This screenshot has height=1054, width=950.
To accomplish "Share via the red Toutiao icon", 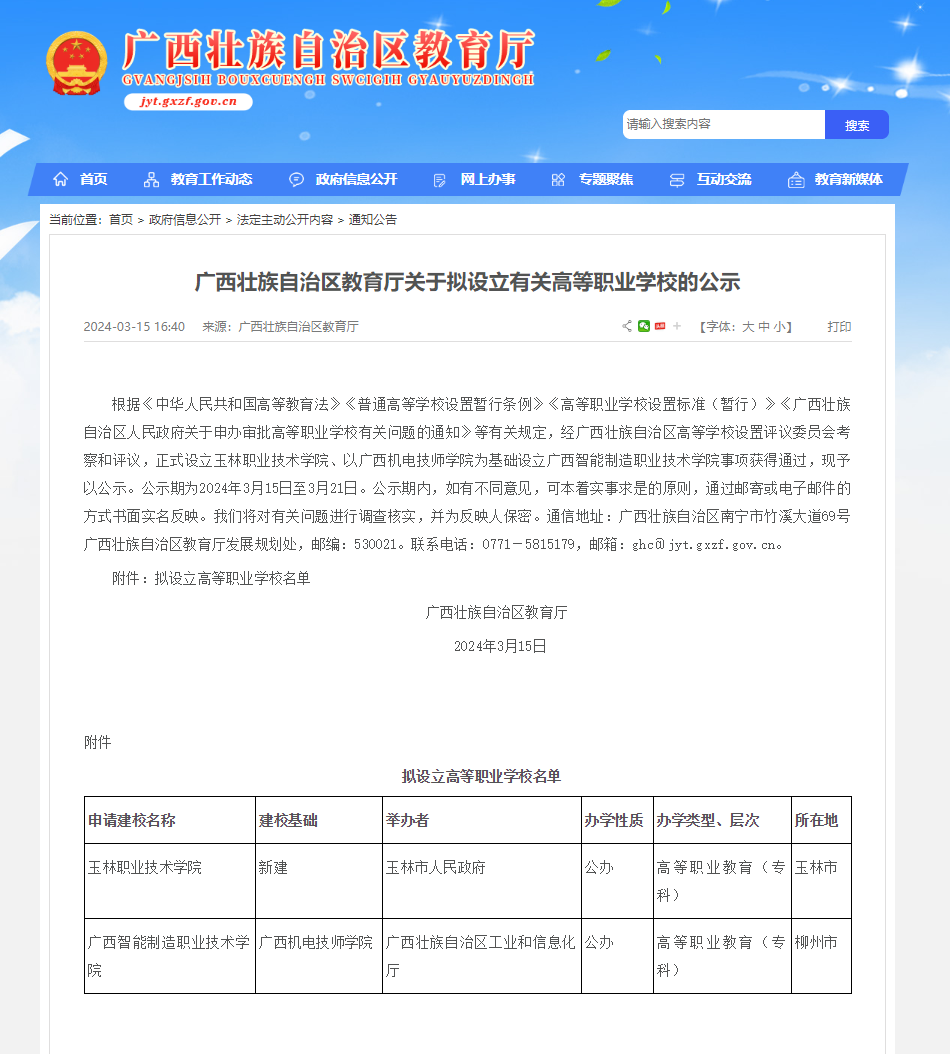I will tap(660, 326).
